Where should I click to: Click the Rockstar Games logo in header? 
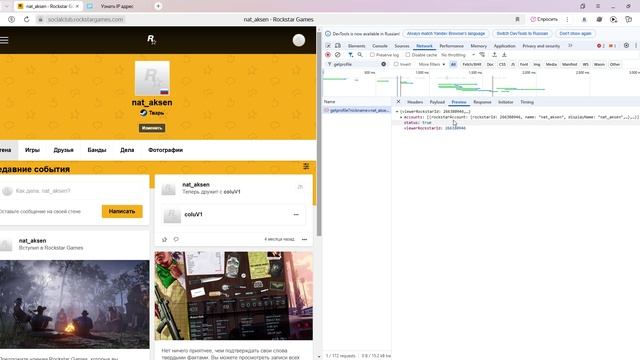click(x=151, y=39)
